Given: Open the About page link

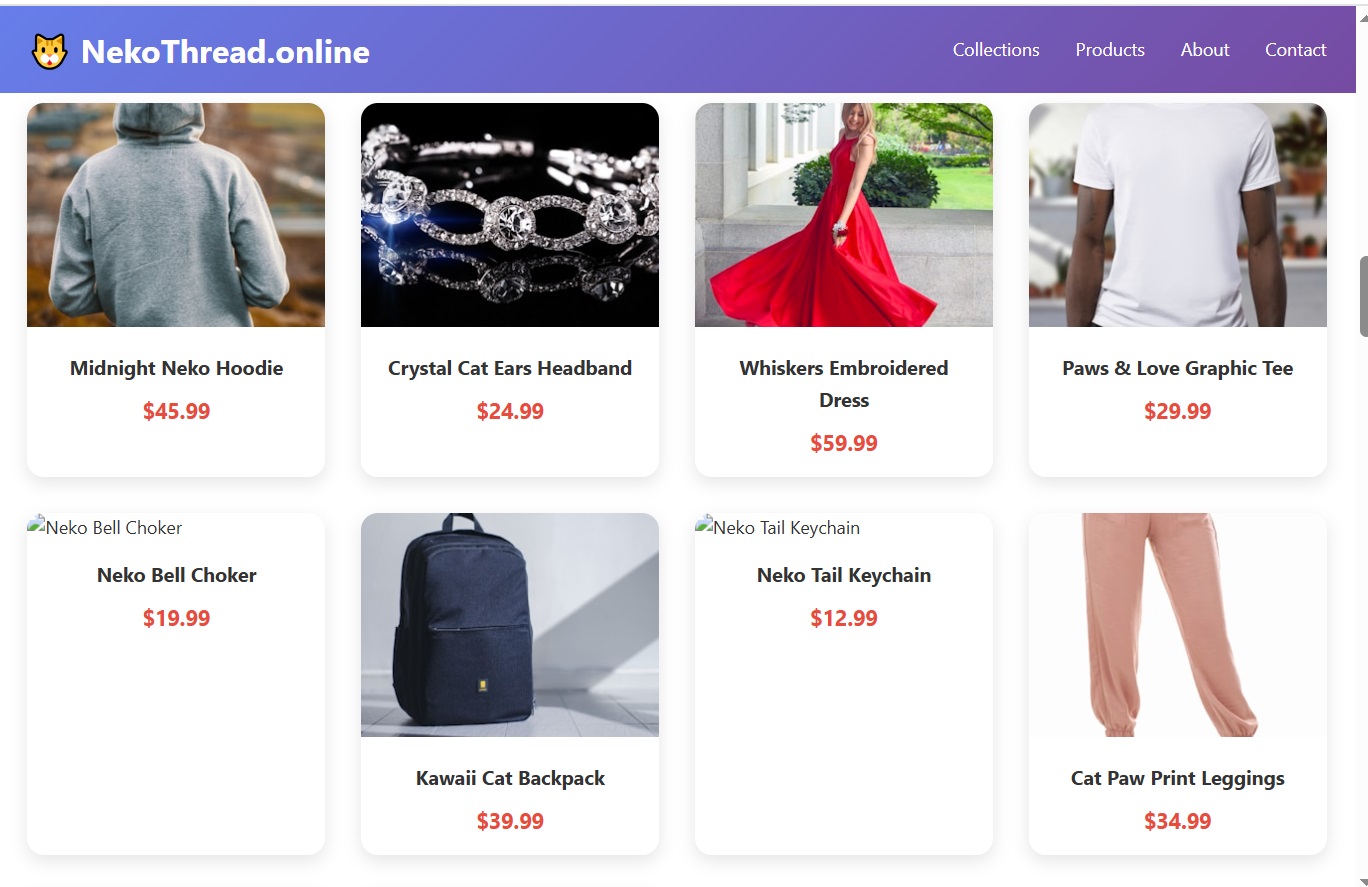Looking at the screenshot, I should coord(1205,50).
